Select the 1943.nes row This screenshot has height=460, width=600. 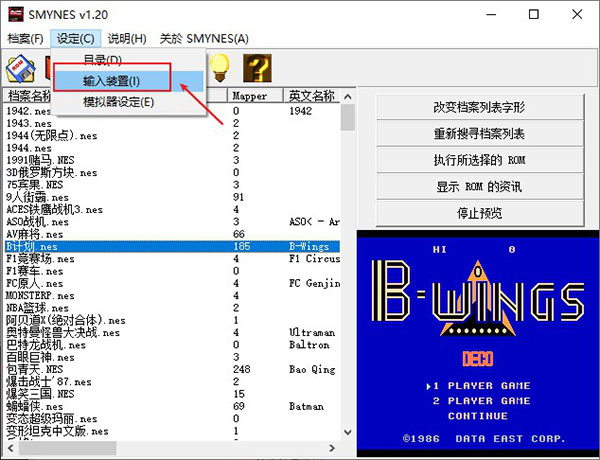point(172,123)
